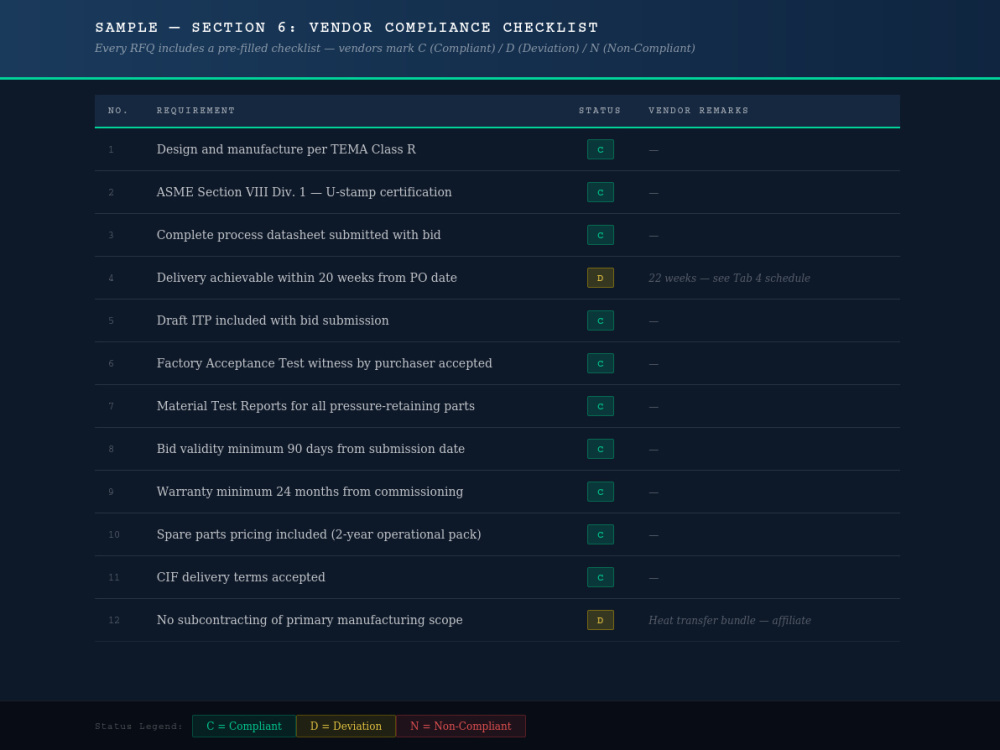Click 'Delivery achievable within 20 weeks from PO date'
1000x750 pixels.
pyautogui.click(x=307, y=277)
